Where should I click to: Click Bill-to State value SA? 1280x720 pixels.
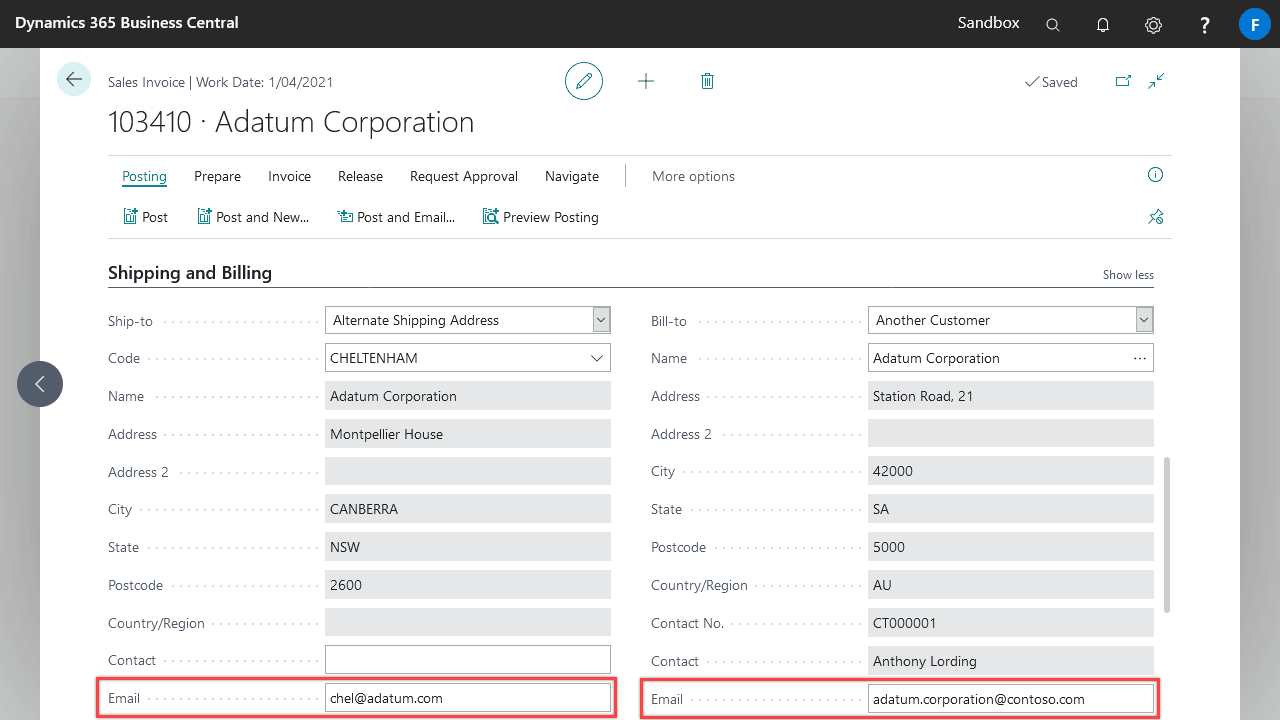point(1011,509)
